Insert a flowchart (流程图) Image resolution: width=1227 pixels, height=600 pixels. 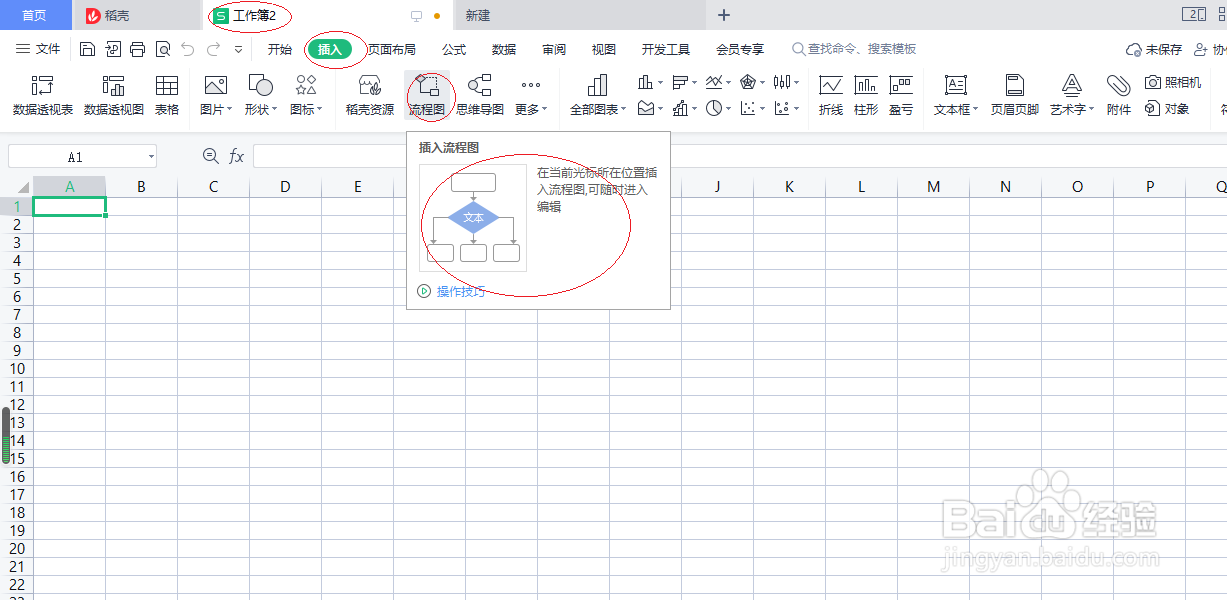[427, 95]
